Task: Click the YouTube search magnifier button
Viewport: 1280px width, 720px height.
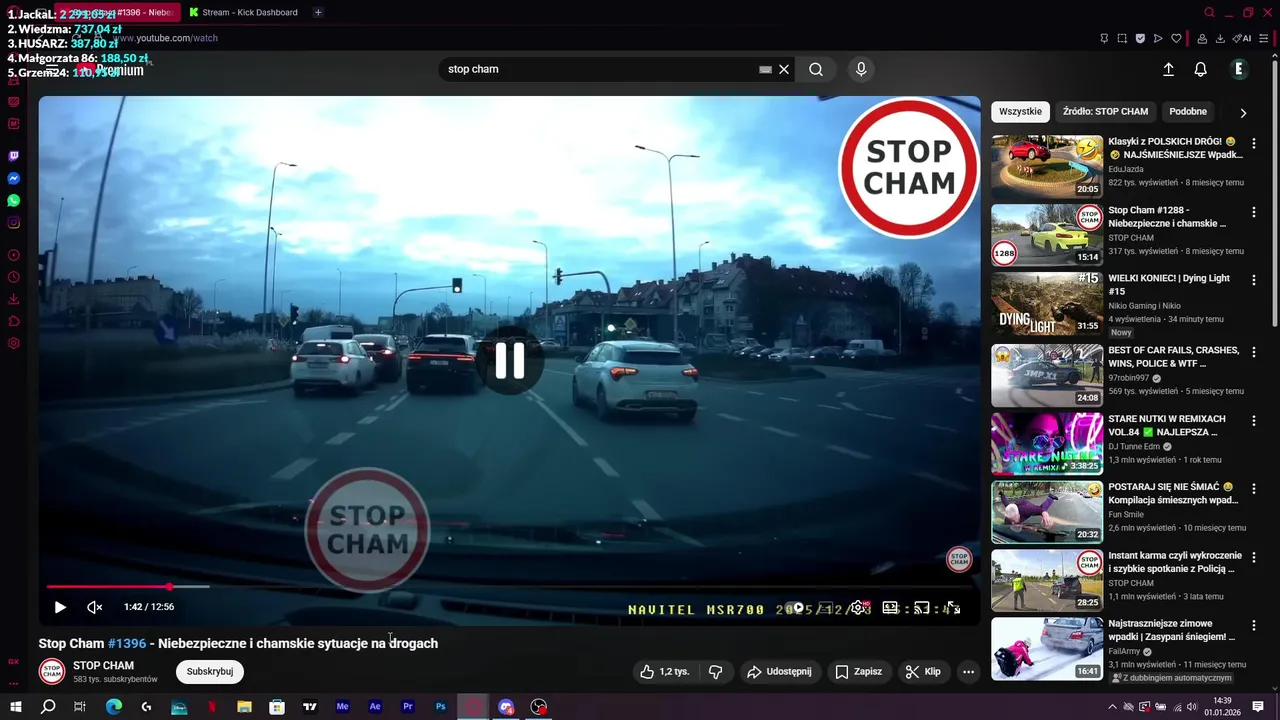Action: pyautogui.click(x=816, y=69)
